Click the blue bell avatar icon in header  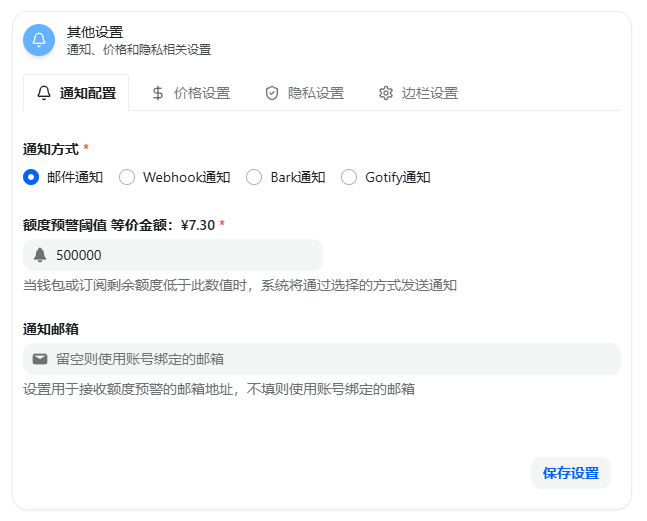pyautogui.click(x=39, y=40)
